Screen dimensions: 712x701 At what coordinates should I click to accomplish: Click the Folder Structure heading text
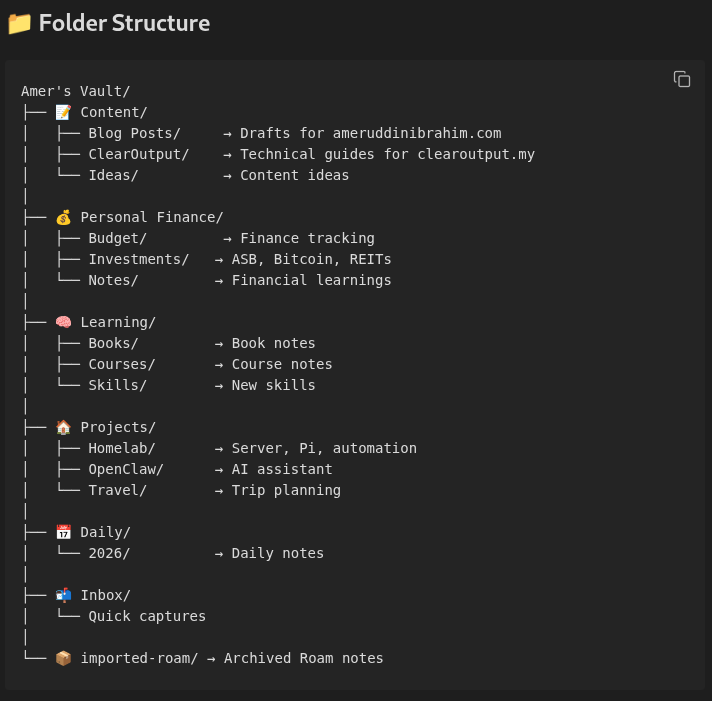tap(124, 23)
